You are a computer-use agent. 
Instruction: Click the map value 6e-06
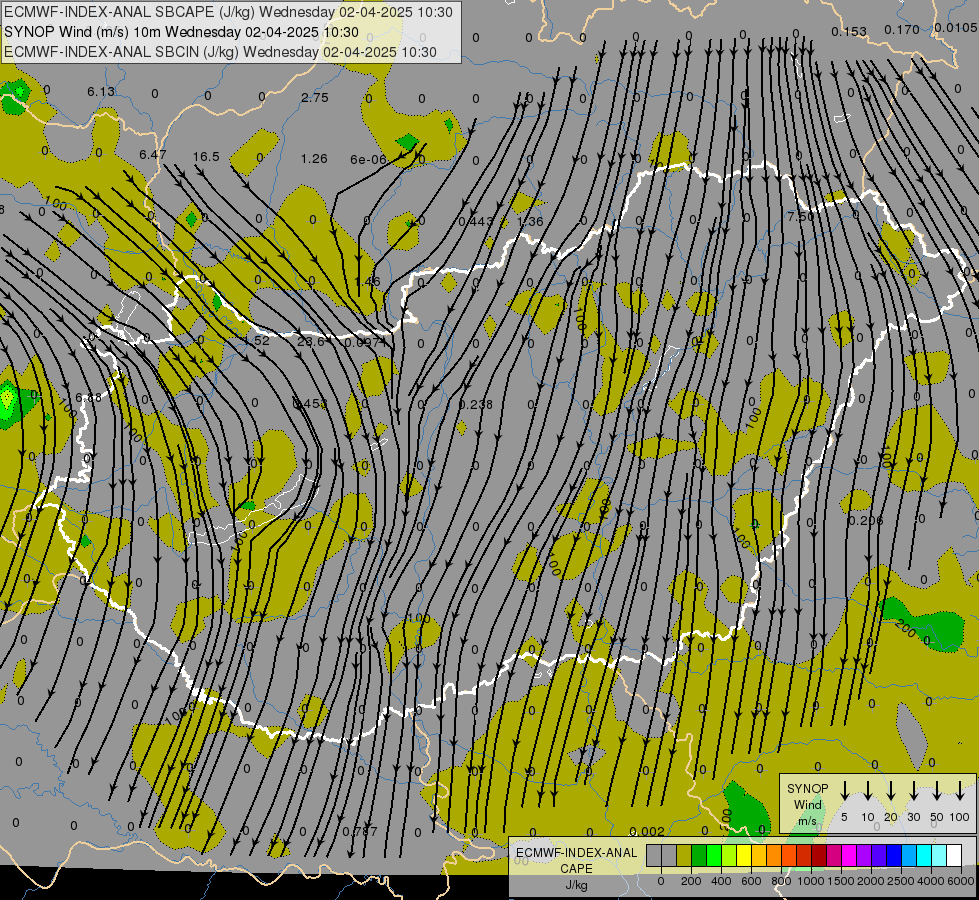point(368,160)
